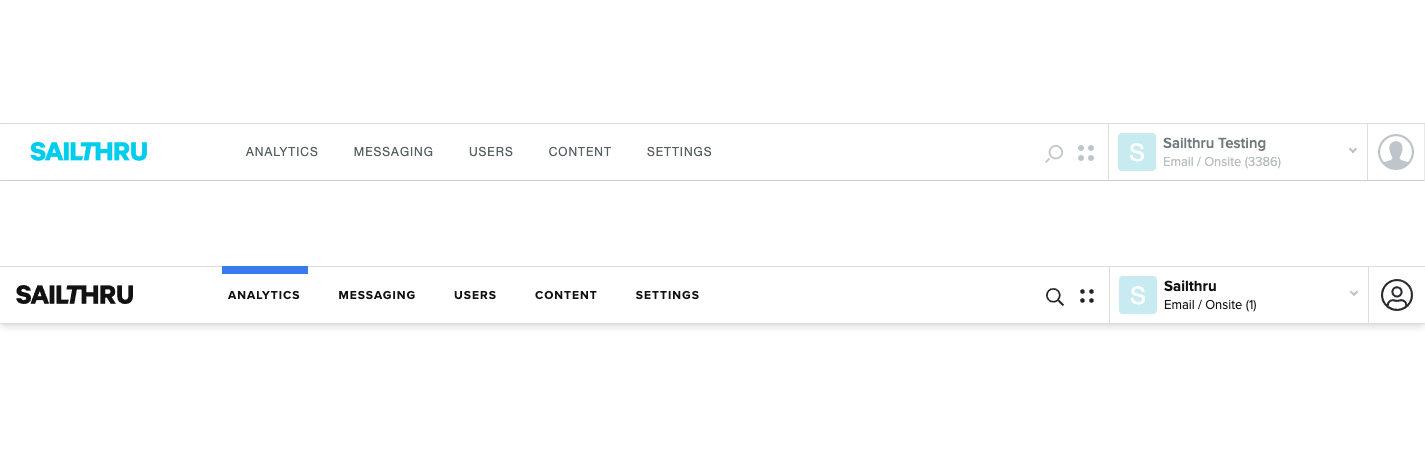This screenshot has width=1425, height=468.
Task: Open the bold Content menu item
Action: pos(566,295)
